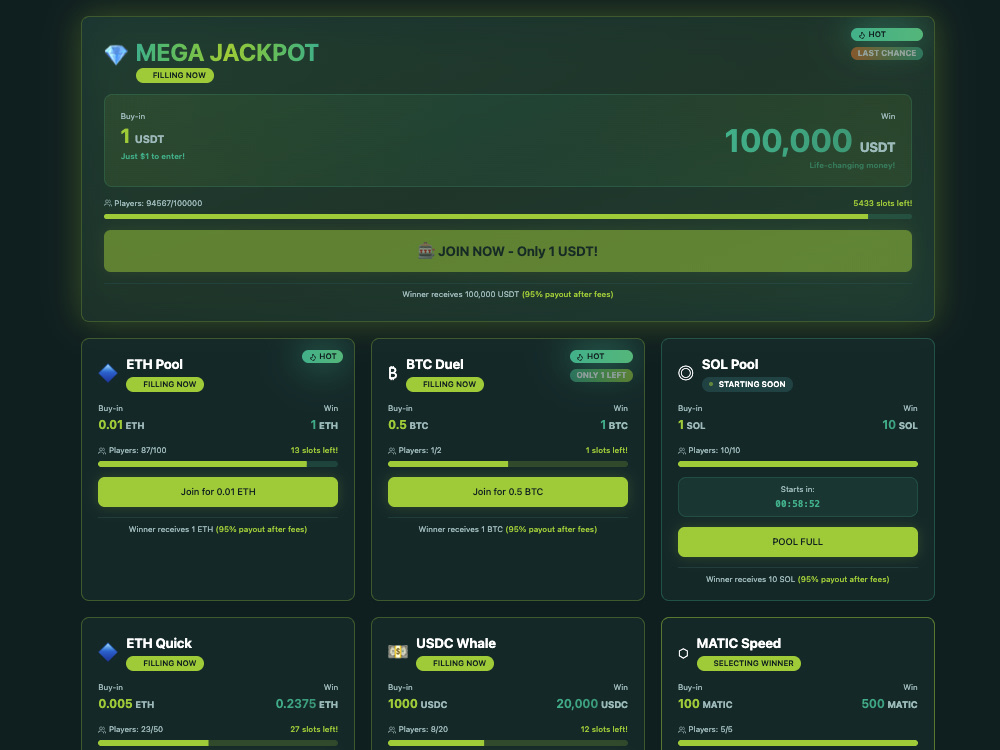Click the MEGA JACKPOT title
Image resolution: width=1000 pixels, height=750 pixels.
pos(227,53)
